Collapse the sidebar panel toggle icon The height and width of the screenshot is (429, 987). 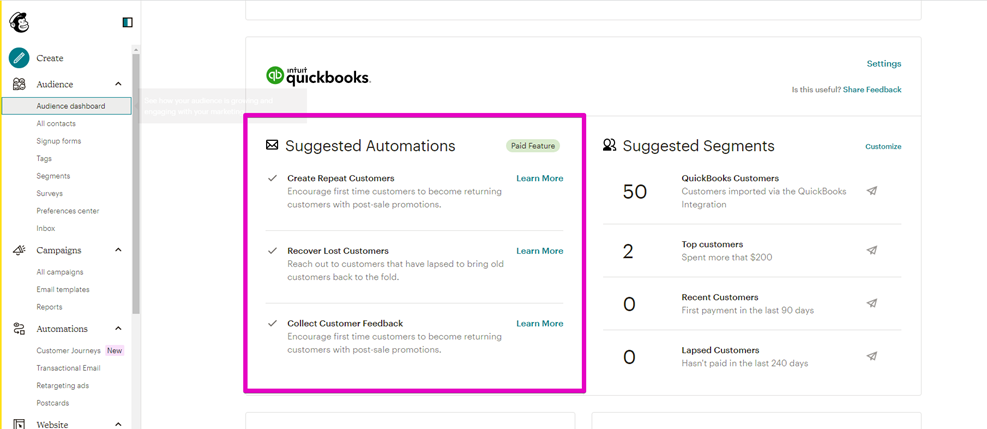click(127, 22)
